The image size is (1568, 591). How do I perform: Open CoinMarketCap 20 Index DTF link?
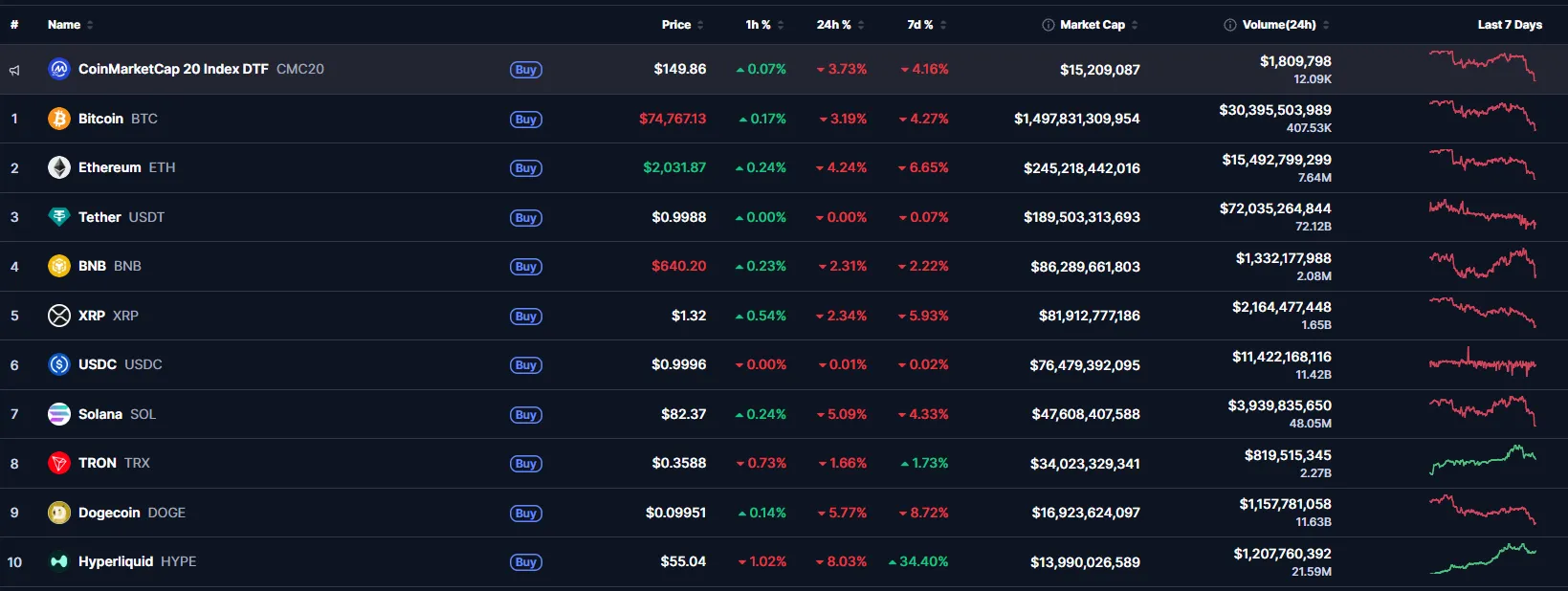tap(201, 69)
